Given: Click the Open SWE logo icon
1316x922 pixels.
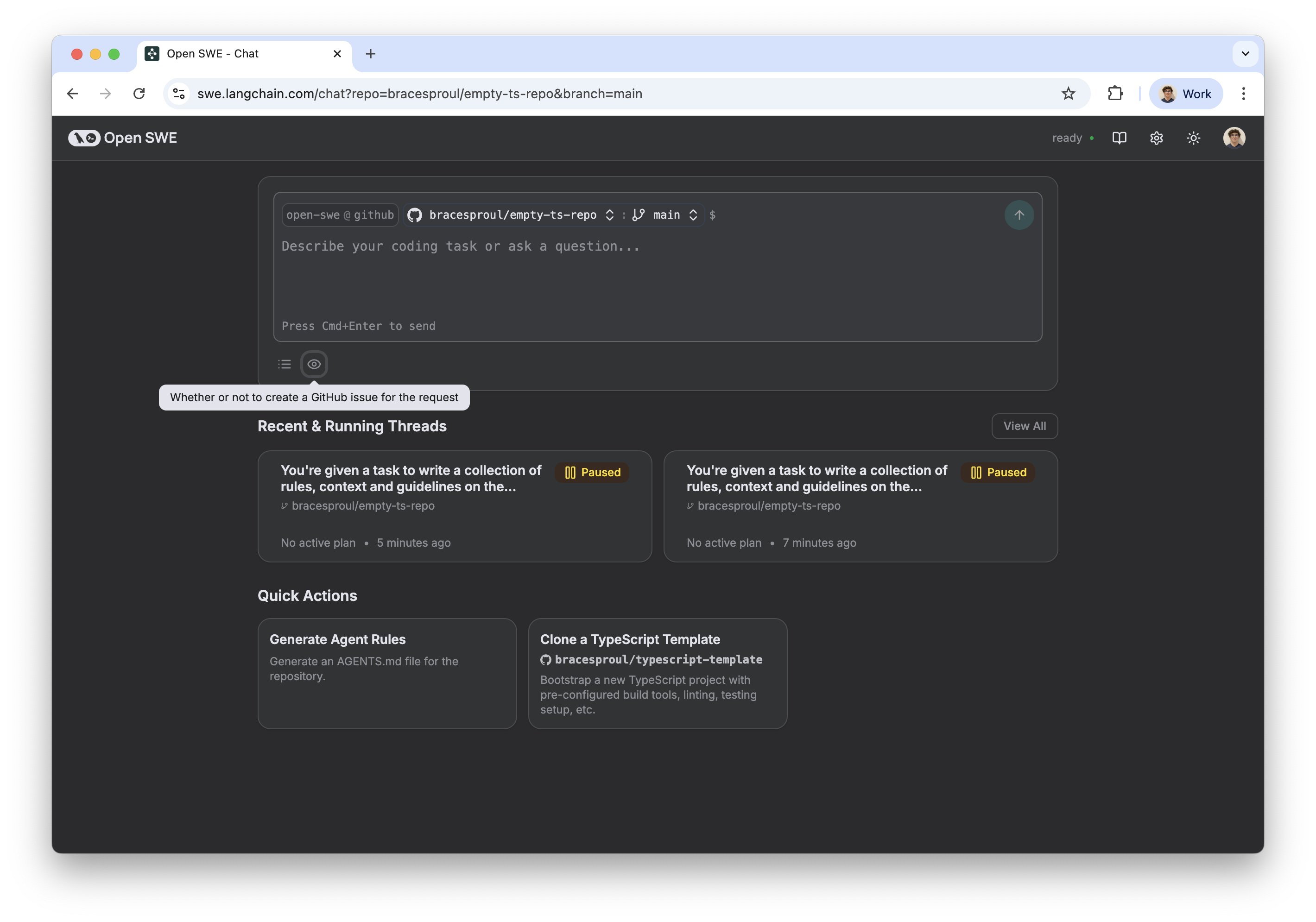Looking at the screenshot, I should [84, 138].
